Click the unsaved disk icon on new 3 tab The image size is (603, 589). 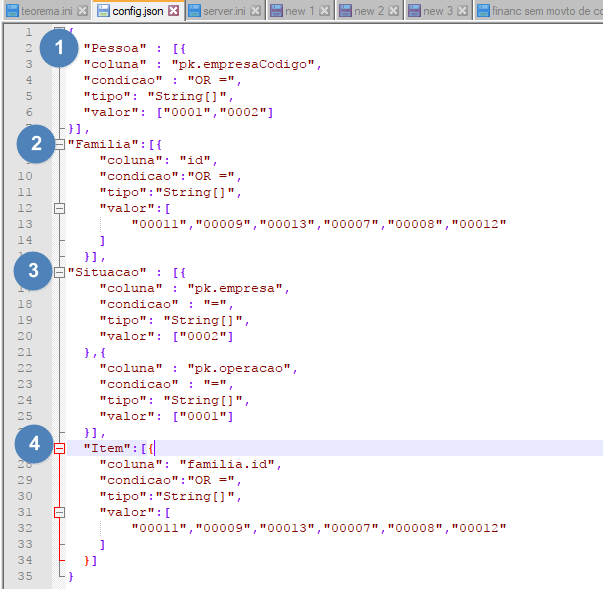click(414, 11)
